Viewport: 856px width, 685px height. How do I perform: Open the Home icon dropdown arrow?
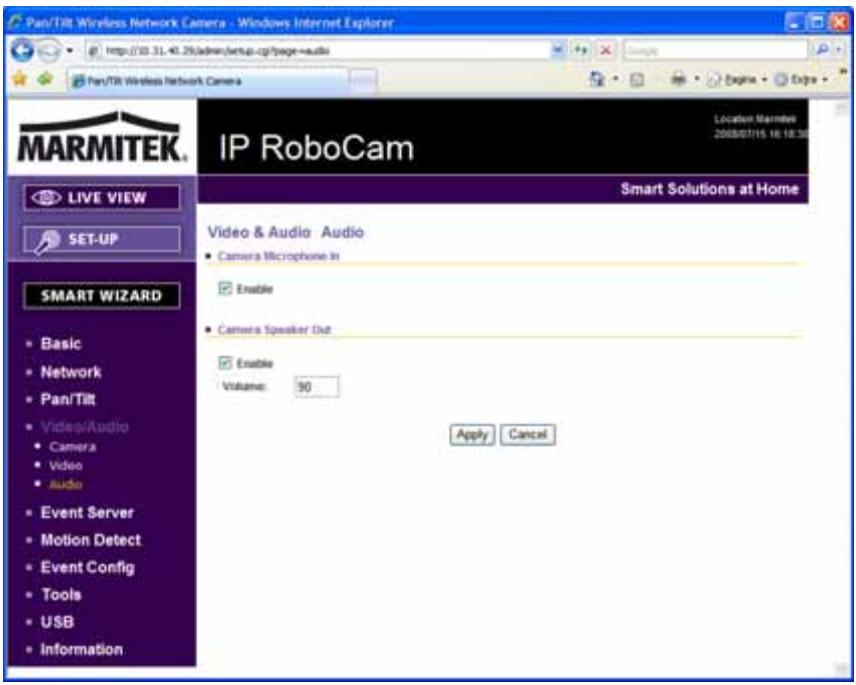pos(616,80)
